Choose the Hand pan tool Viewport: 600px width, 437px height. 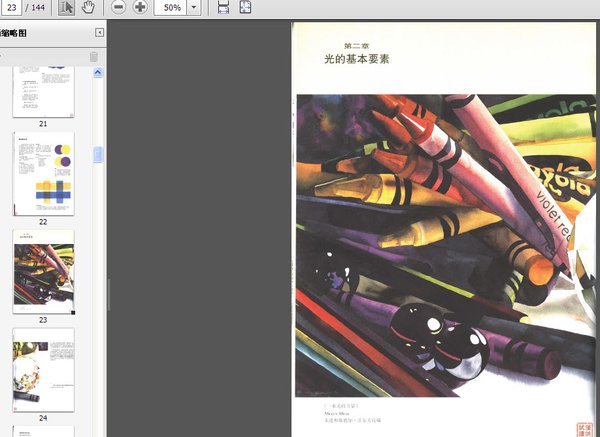click(88, 7)
